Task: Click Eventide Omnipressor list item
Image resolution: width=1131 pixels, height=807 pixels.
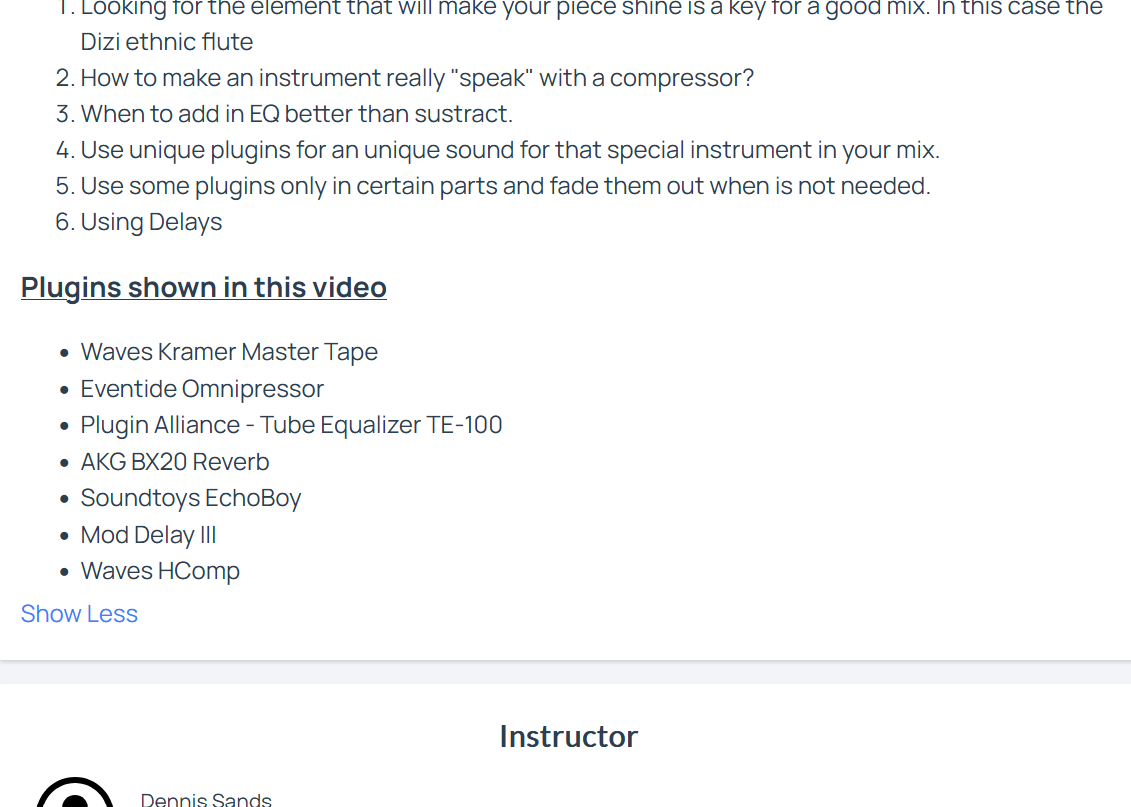Action: 202,389
